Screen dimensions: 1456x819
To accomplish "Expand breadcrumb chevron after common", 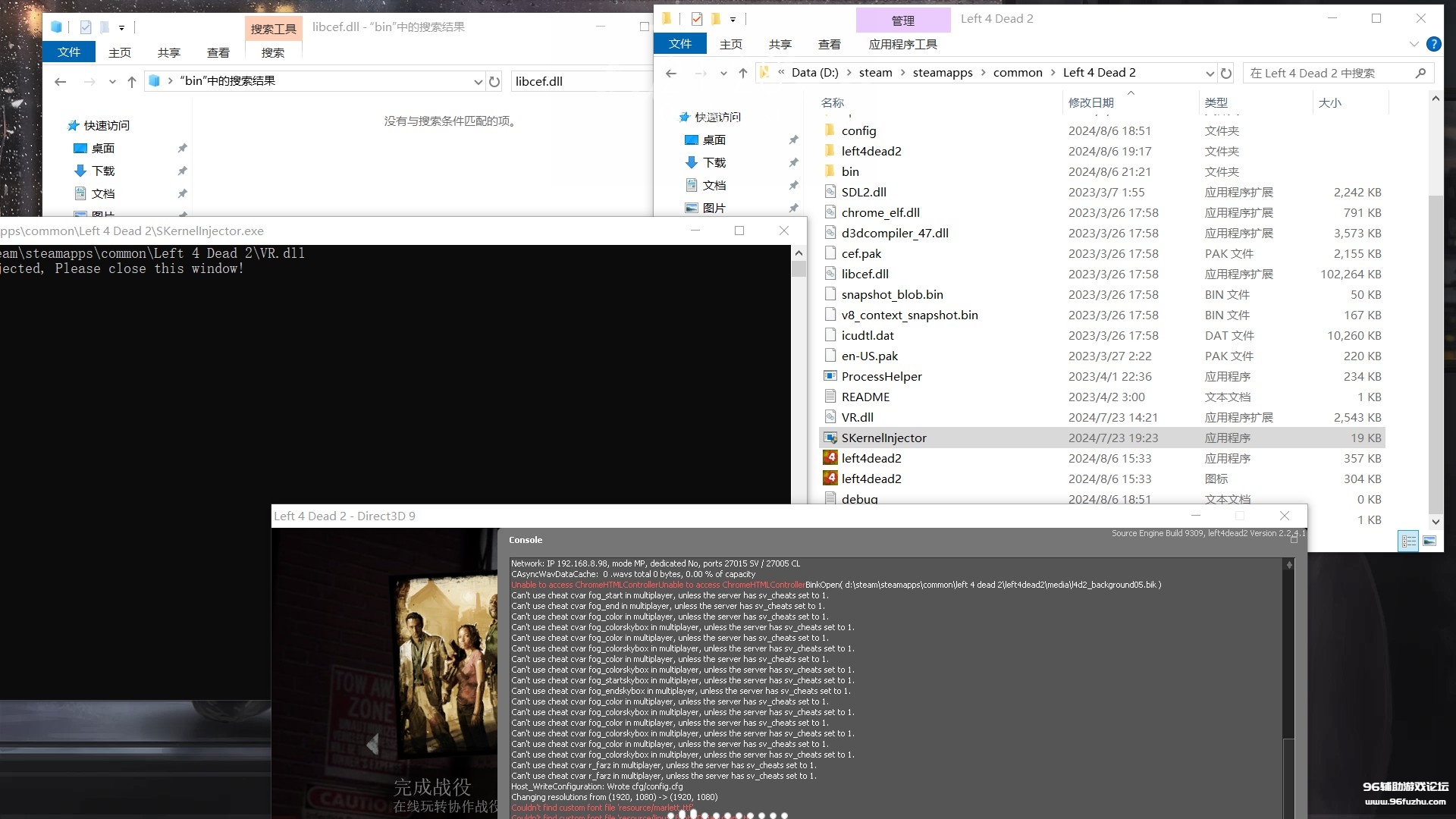I will [1053, 73].
